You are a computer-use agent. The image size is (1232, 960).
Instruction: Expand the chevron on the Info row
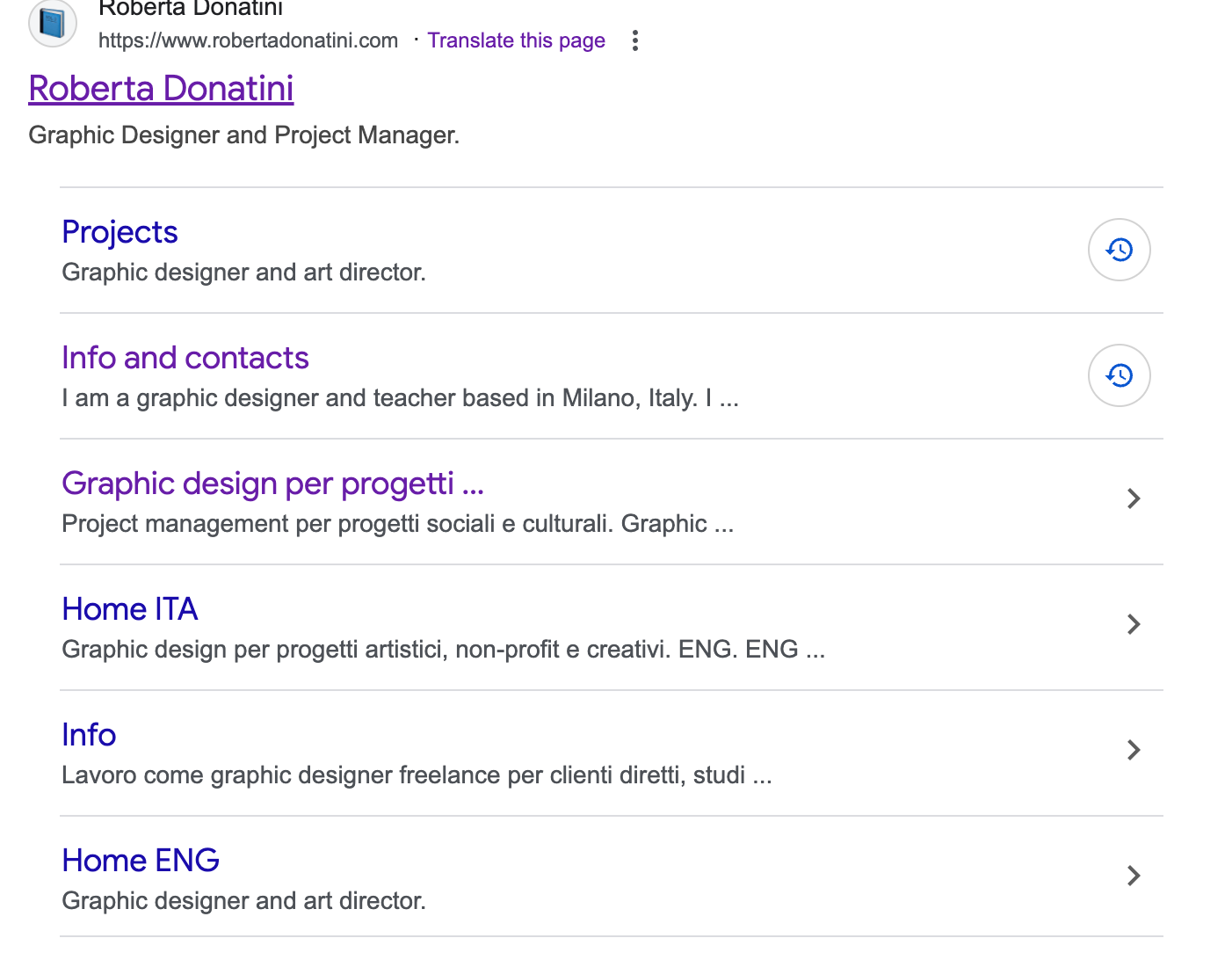click(x=1133, y=750)
